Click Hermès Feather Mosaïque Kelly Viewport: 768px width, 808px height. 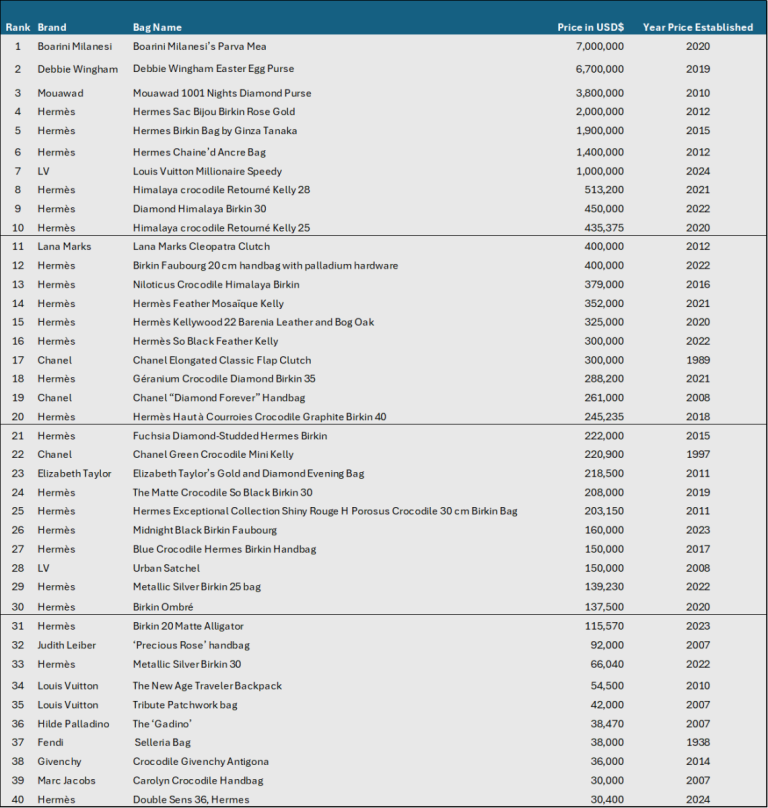(x=208, y=304)
